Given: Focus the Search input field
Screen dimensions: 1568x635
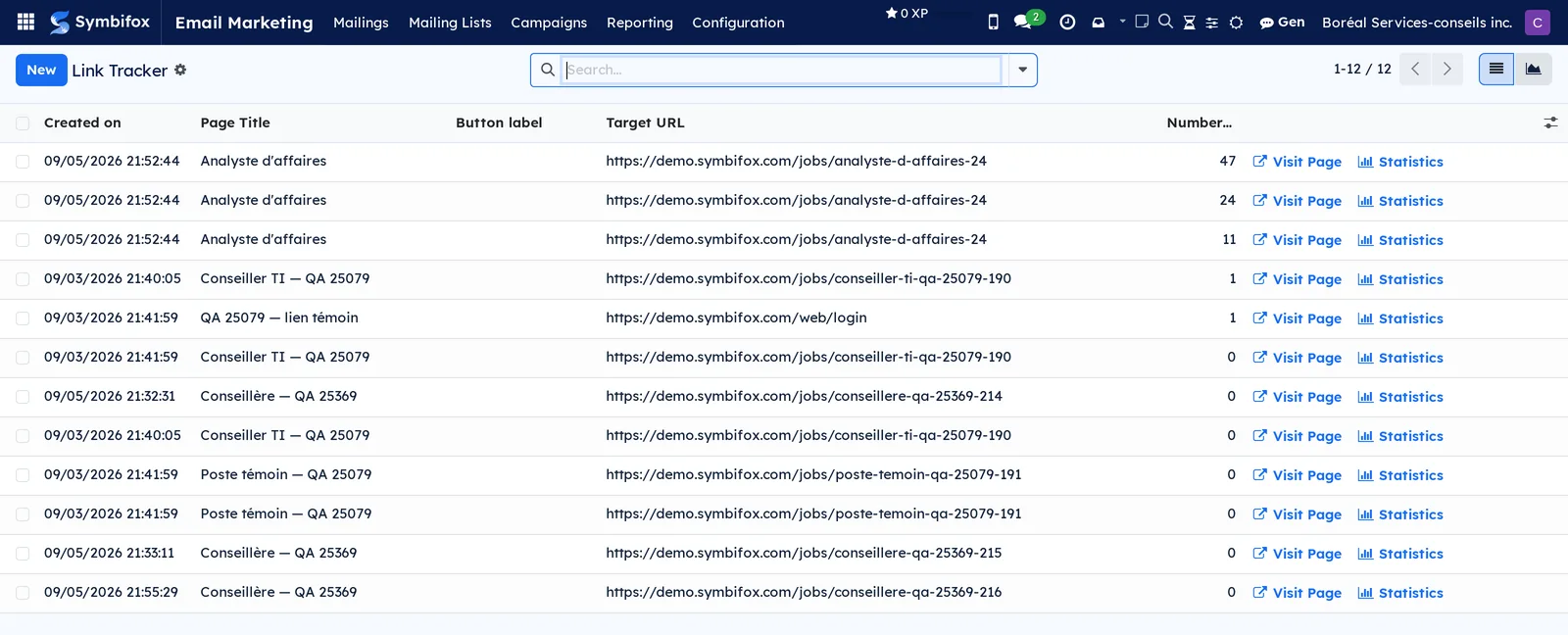Looking at the screenshot, I should [x=782, y=70].
